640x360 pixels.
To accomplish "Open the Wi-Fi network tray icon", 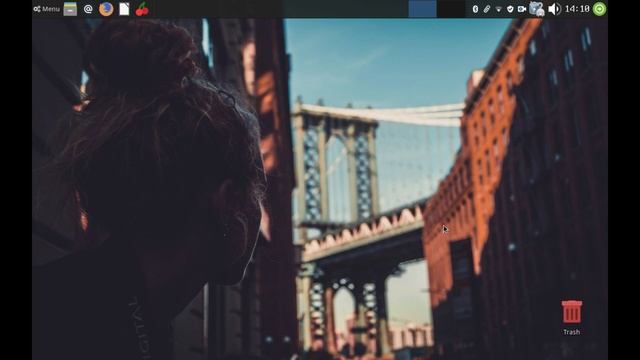I will (x=498, y=9).
